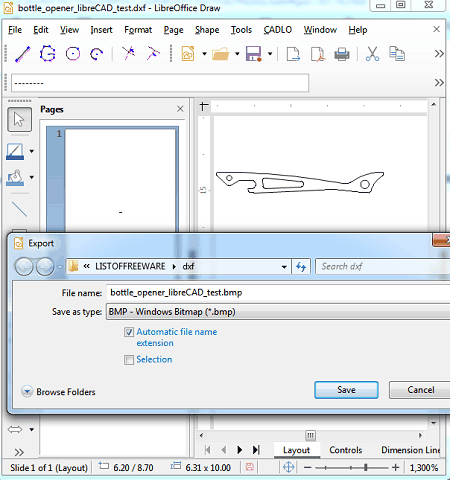Click the File name input field
The width and height of the screenshot is (450, 480).
click(278, 293)
